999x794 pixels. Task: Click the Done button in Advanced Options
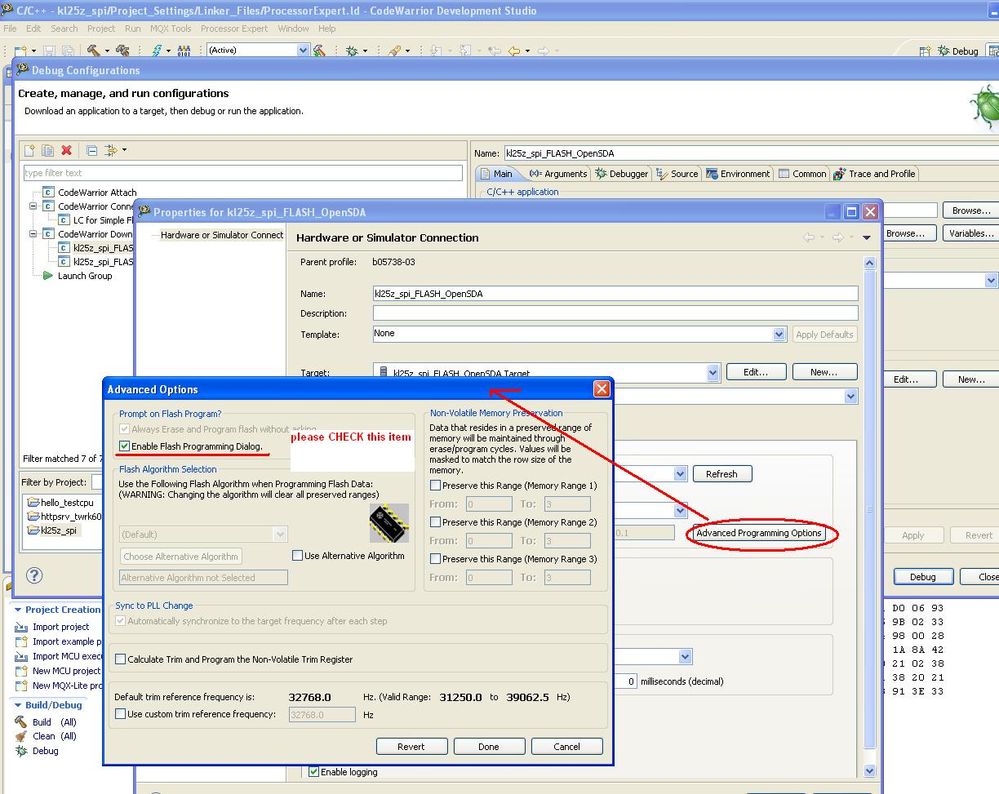coord(489,746)
